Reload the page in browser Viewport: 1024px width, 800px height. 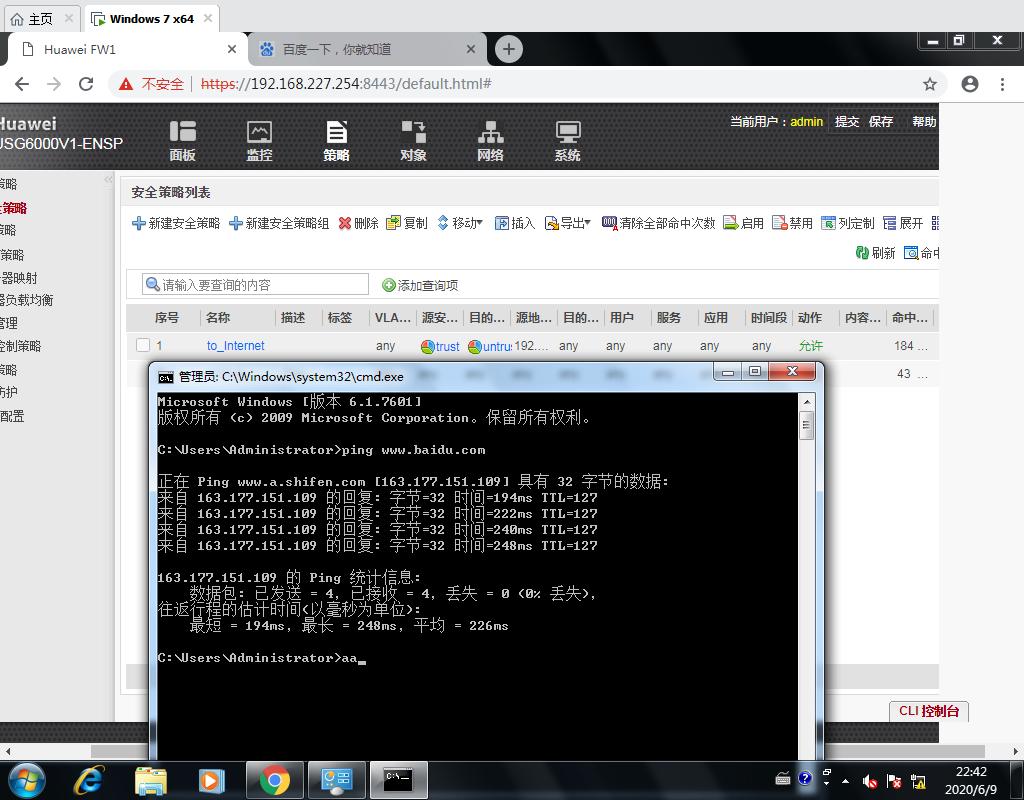(86, 84)
